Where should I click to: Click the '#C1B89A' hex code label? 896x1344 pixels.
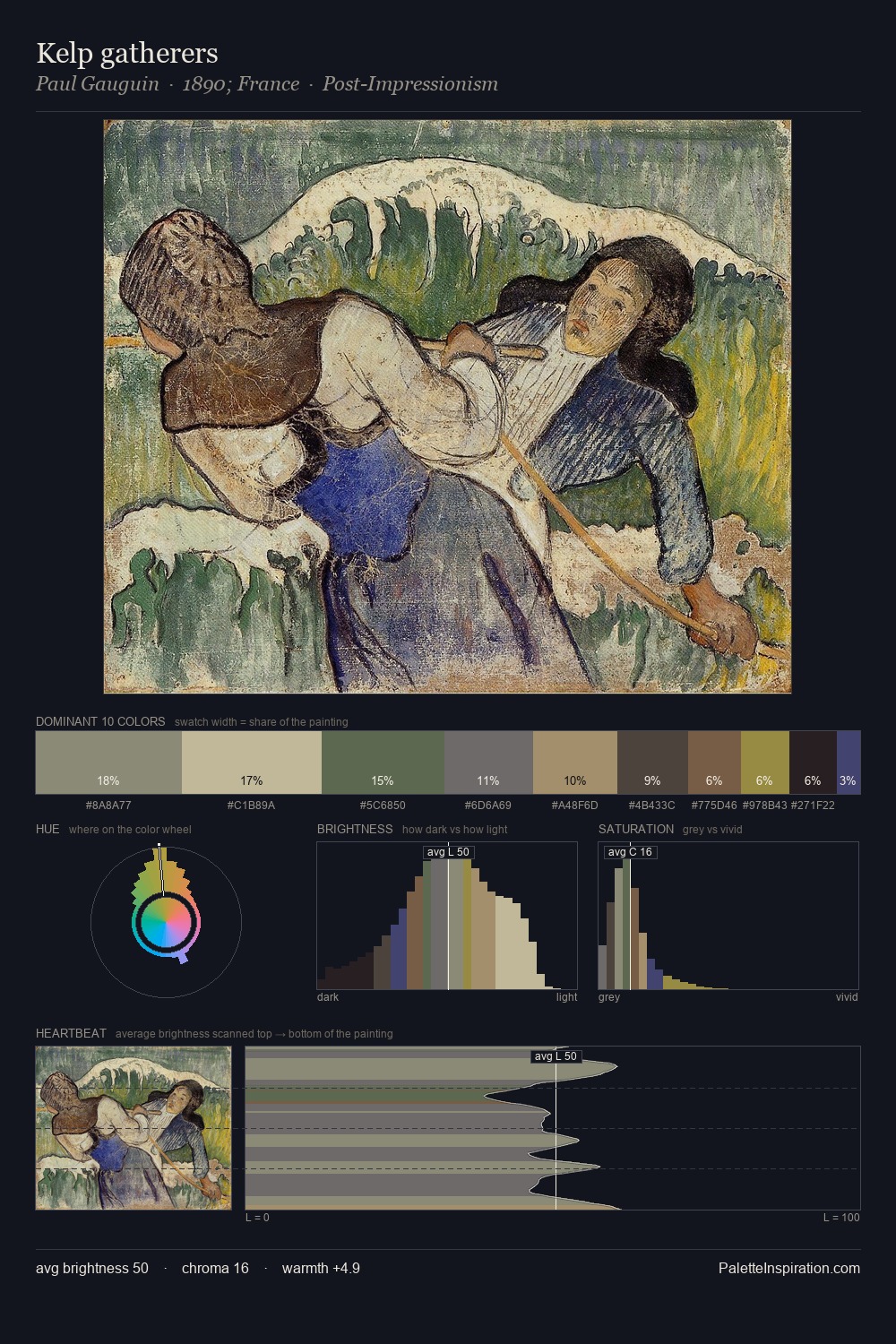click(252, 806)
